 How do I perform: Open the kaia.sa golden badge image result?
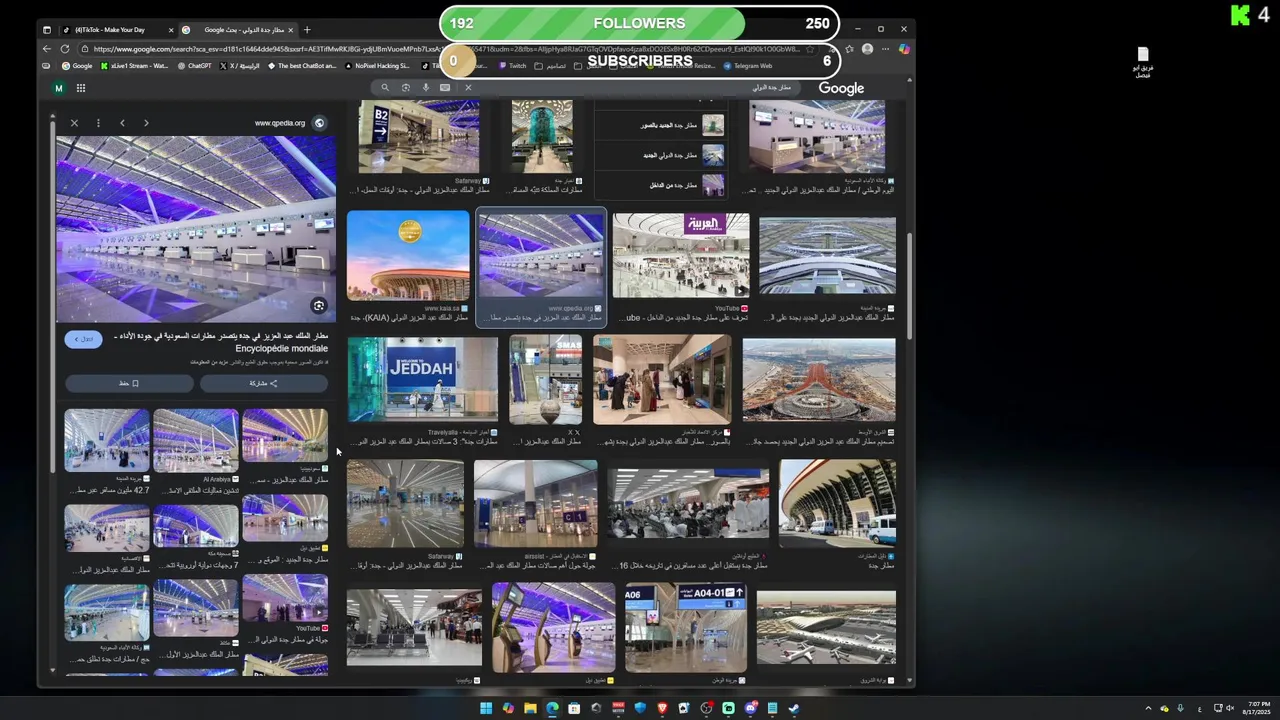408,256
